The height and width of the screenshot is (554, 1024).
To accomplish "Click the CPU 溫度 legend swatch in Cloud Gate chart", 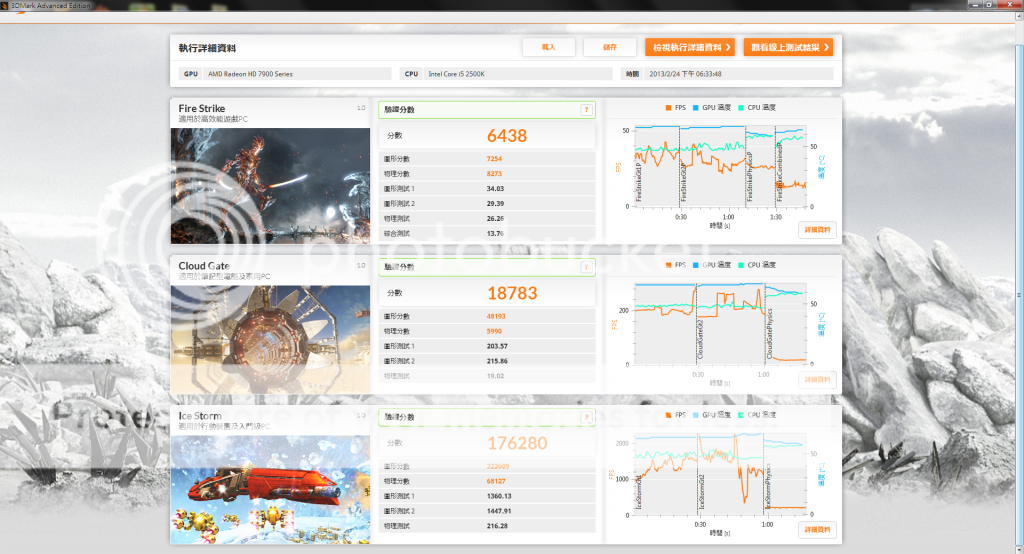I will pos(741,265).
